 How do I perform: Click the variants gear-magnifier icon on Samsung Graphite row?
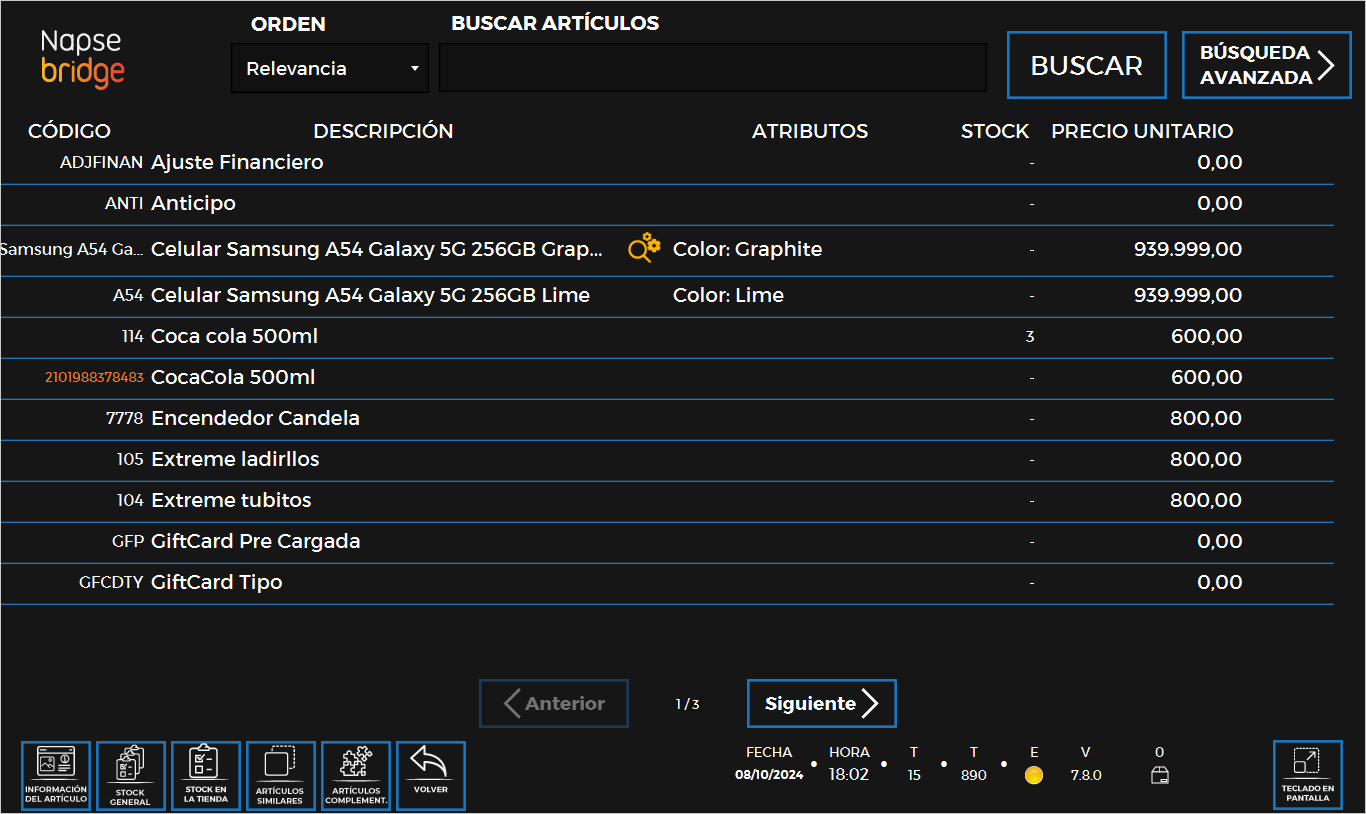tap(644, 248)
